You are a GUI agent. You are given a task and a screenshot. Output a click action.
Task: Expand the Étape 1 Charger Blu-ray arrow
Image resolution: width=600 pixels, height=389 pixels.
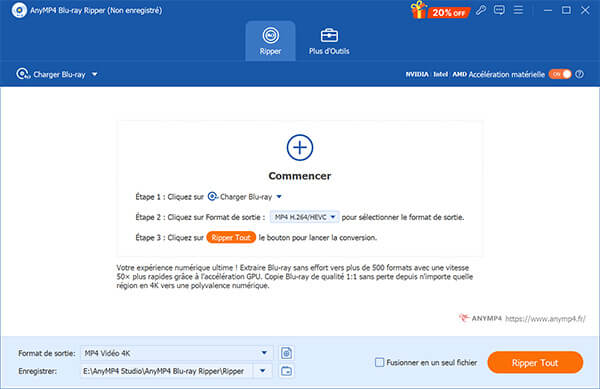click(279, 197)
